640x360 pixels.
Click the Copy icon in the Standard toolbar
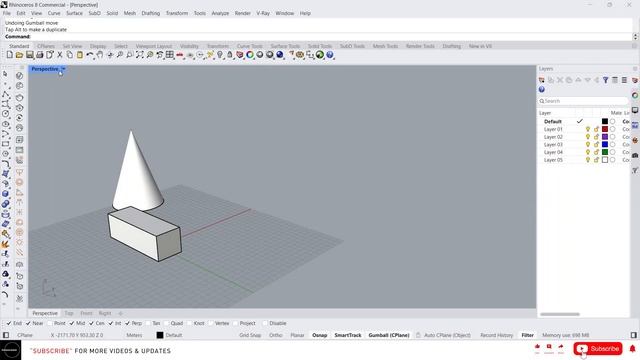pos(69,55)
